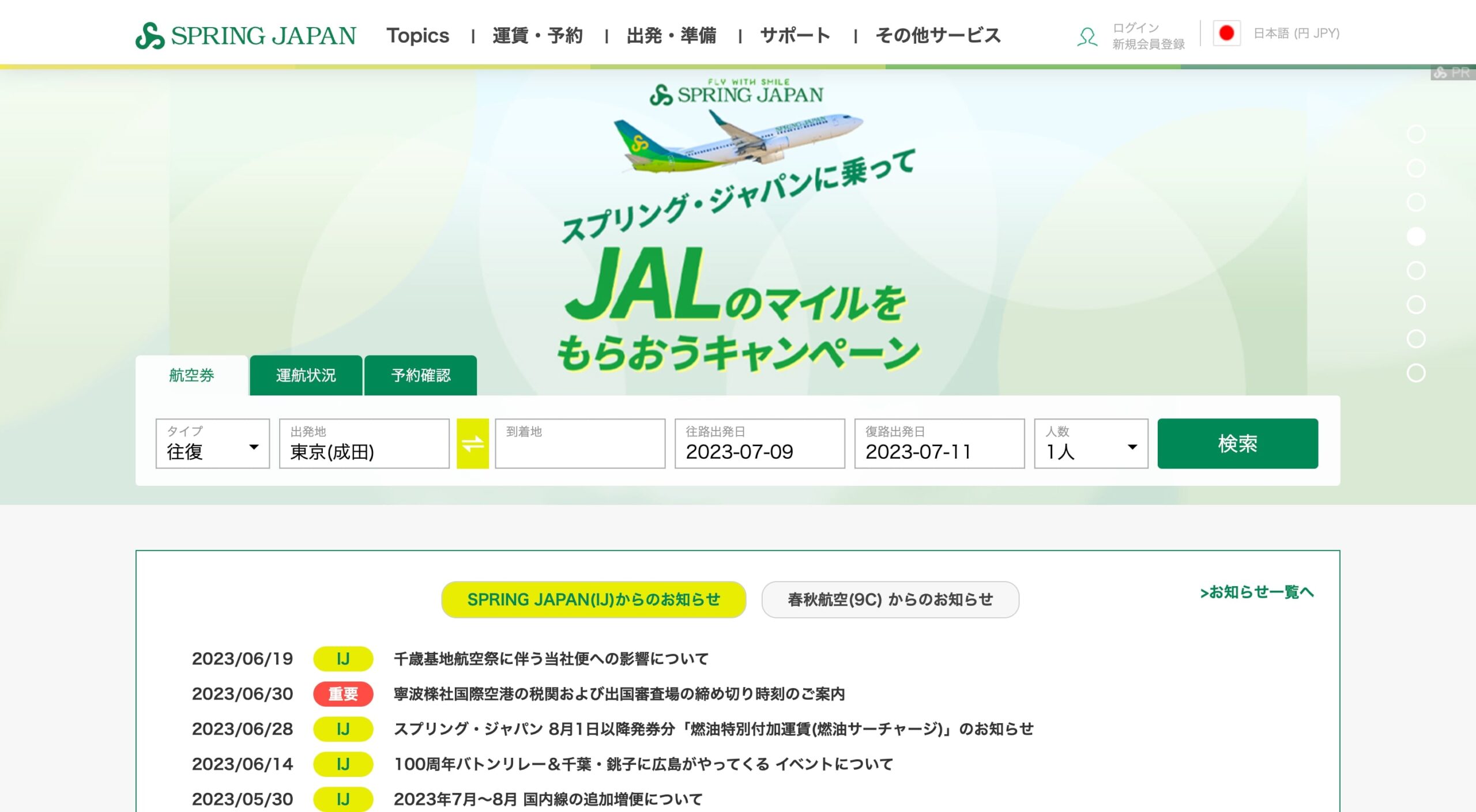Open >お知らせ一覧へ link
Screen dimensions: 1476x812
tap(1257, 592)
